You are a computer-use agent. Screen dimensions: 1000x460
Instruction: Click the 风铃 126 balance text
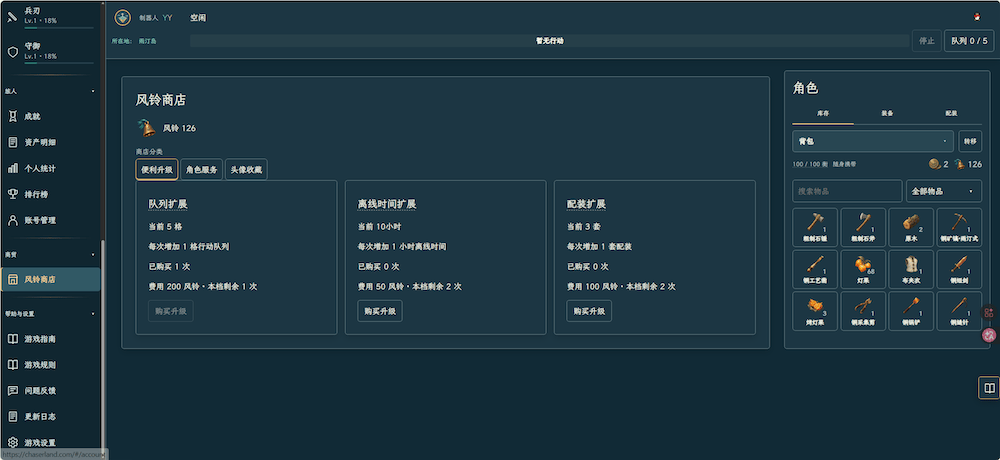[179, 128]
